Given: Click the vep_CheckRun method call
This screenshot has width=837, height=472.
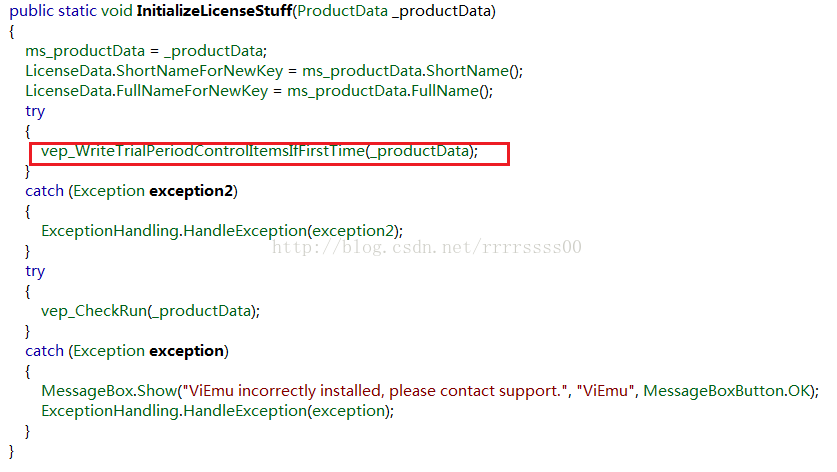Looking at the screenshot, I should tap(151, 311).
